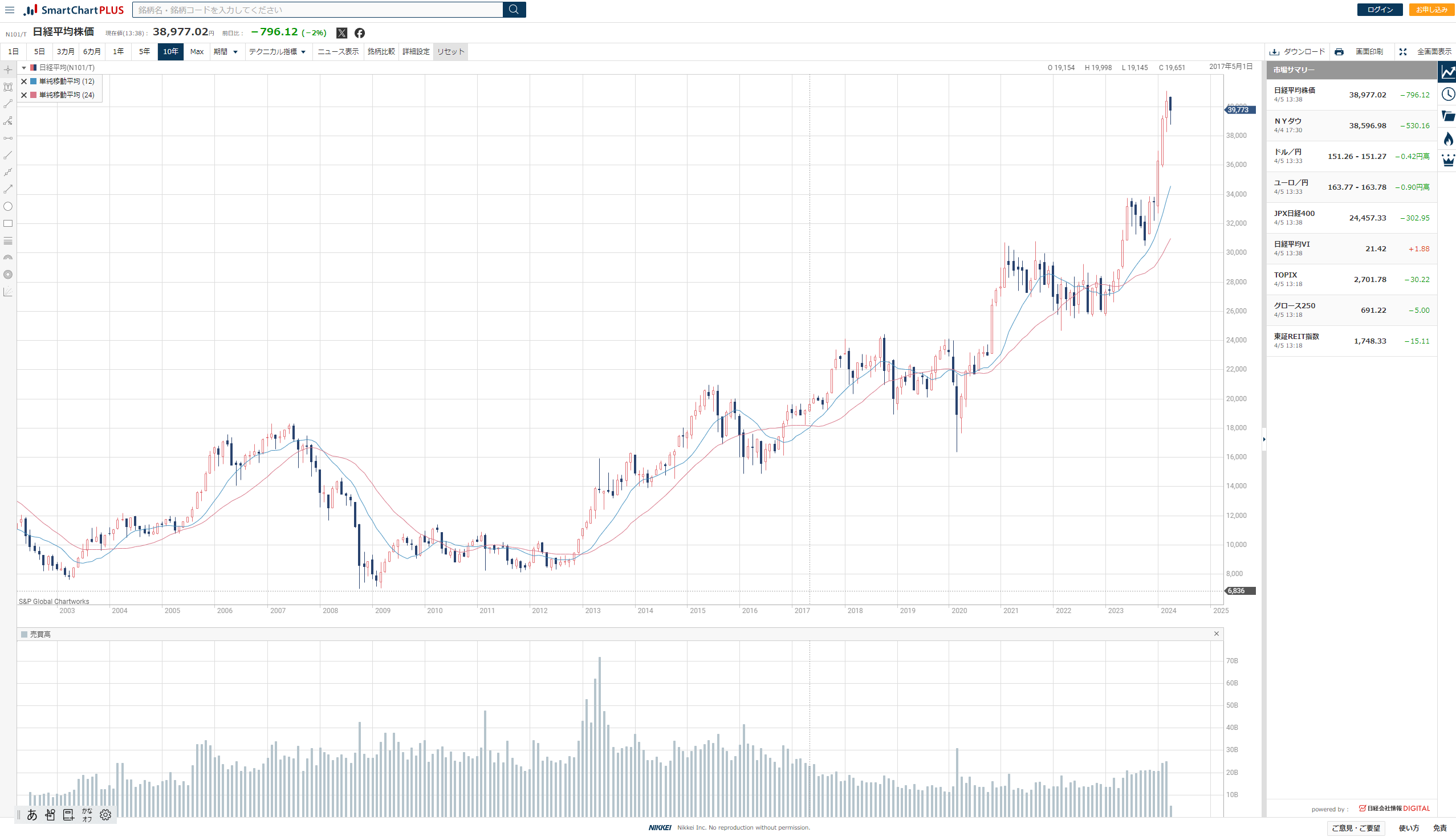Viewport: 1456px width, 837px height.
Task: Select the Max range tab
Action: [x=197, y=52]
